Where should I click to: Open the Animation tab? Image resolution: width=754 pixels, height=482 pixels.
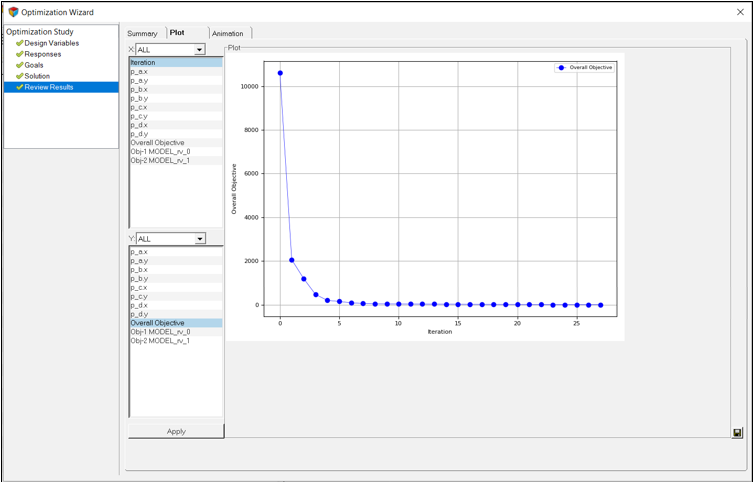pos(227,33)
